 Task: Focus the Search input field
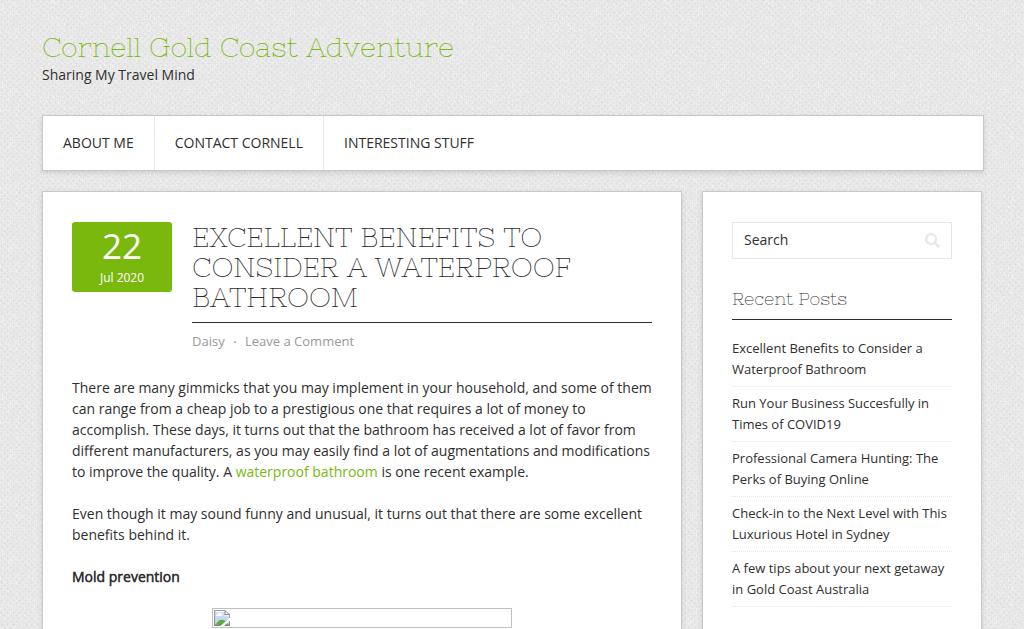point(841,240)
